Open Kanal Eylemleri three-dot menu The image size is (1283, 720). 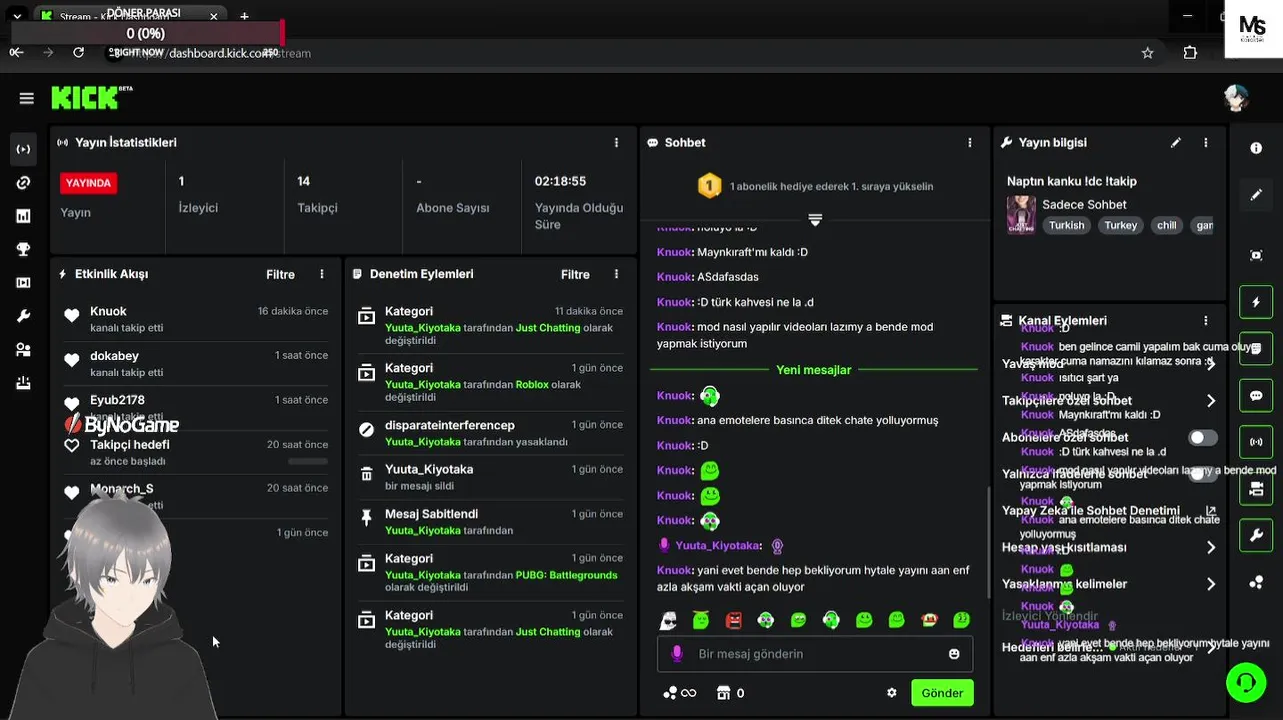coord(1206,321)
